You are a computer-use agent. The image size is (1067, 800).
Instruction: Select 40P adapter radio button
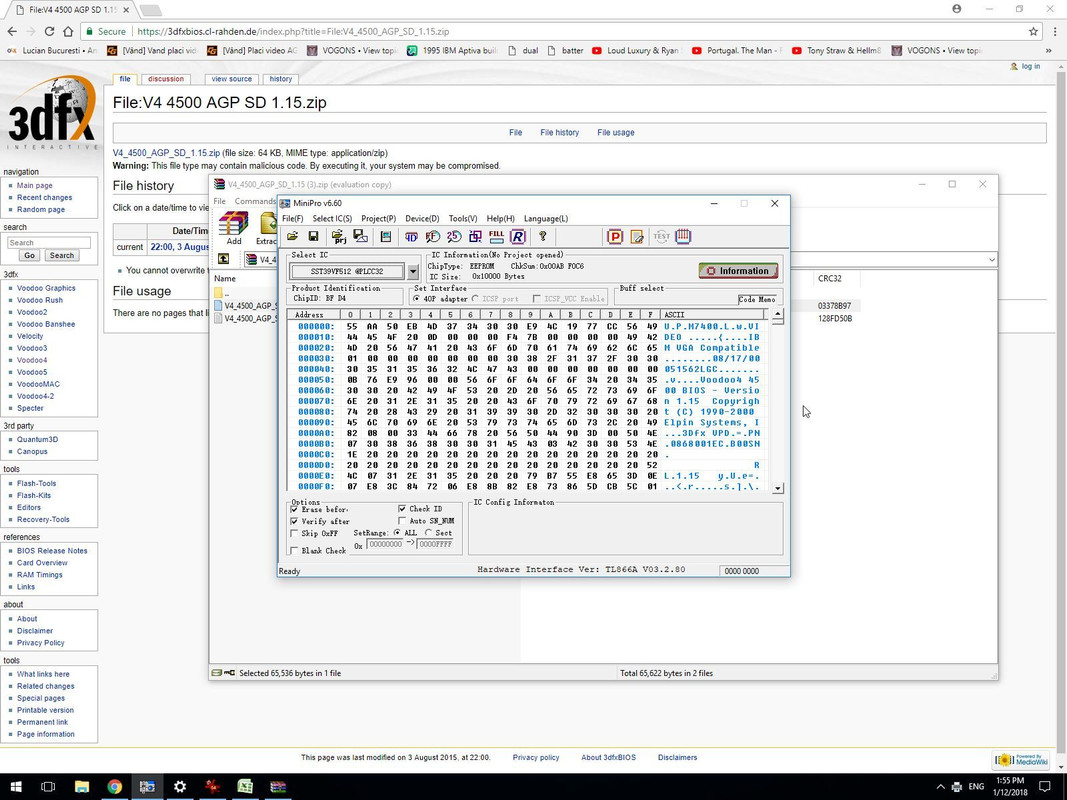tap(416, 299)
